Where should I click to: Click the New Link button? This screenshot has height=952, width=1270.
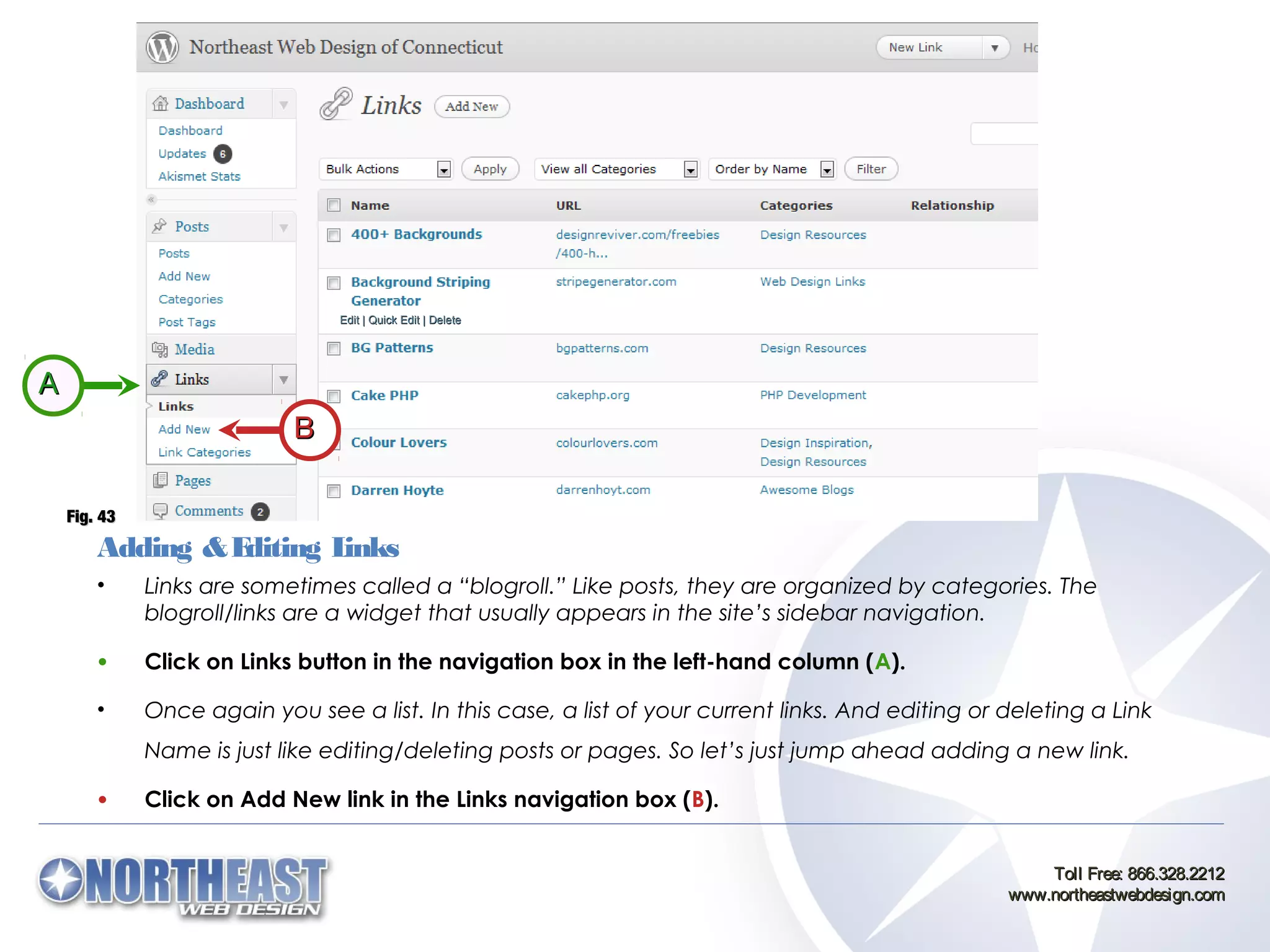coord(930,48)
